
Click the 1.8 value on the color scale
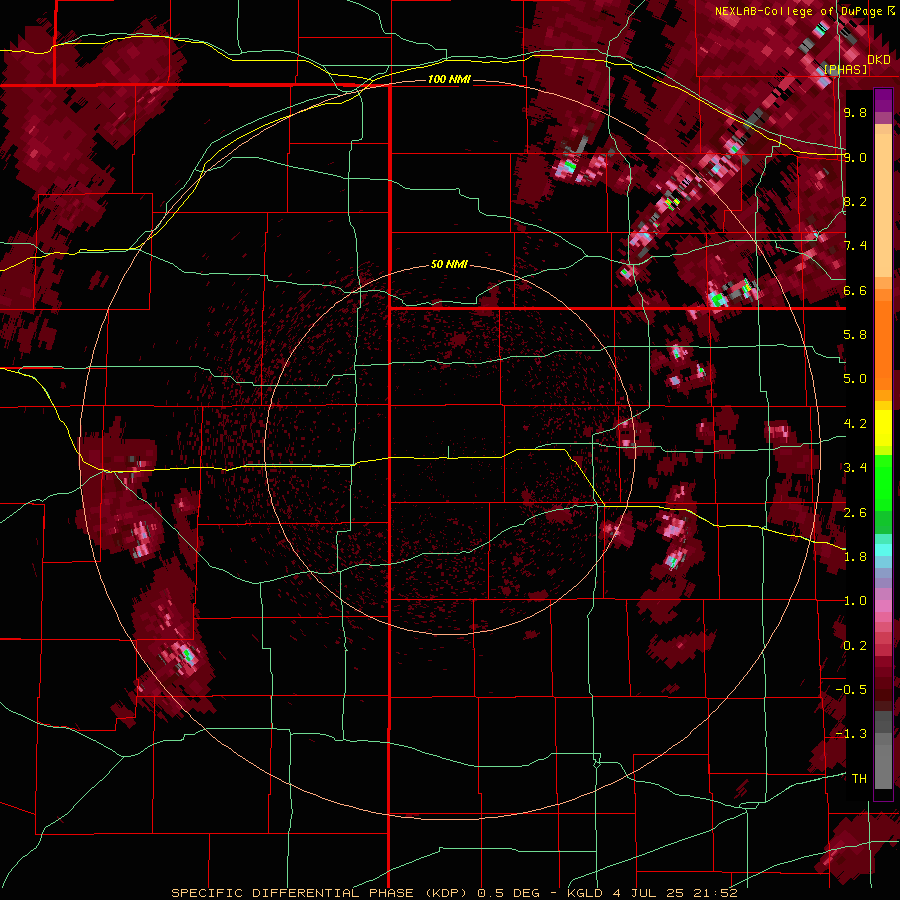(855, 557)
